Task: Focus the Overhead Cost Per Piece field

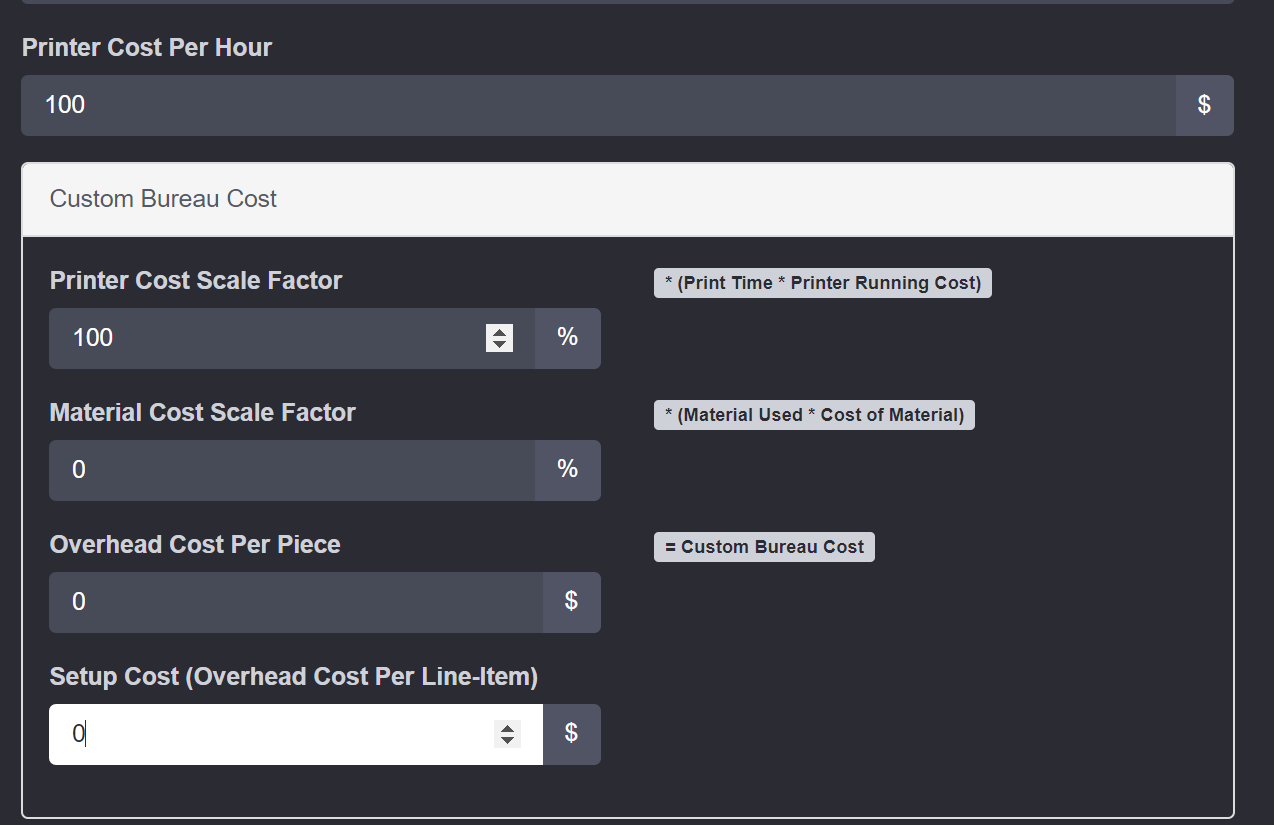Action: tap(295, 602)
